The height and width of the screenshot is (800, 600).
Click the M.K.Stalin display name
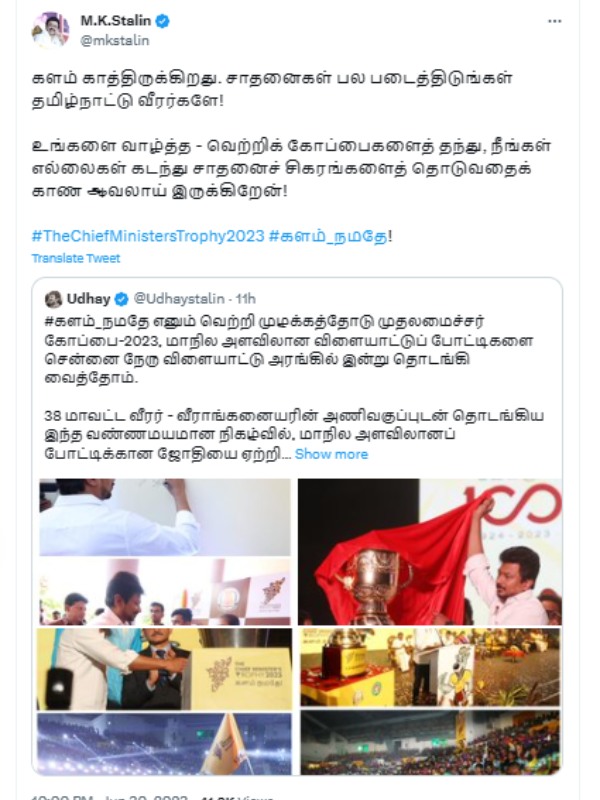(x=116, y=21)
